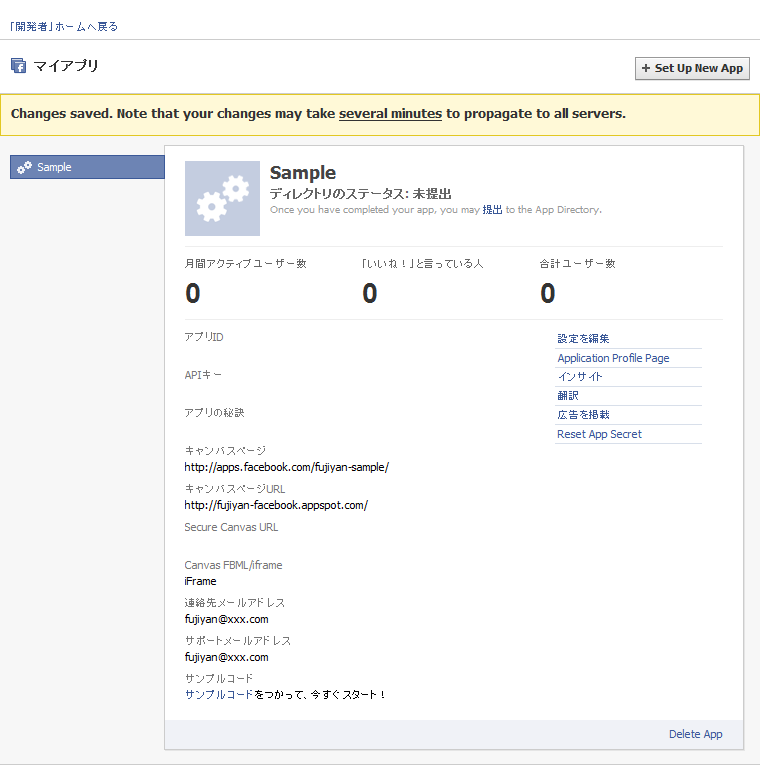Click the 広告を掲載 link
Screen dimensions: 760x765
(x=583, y=415)
